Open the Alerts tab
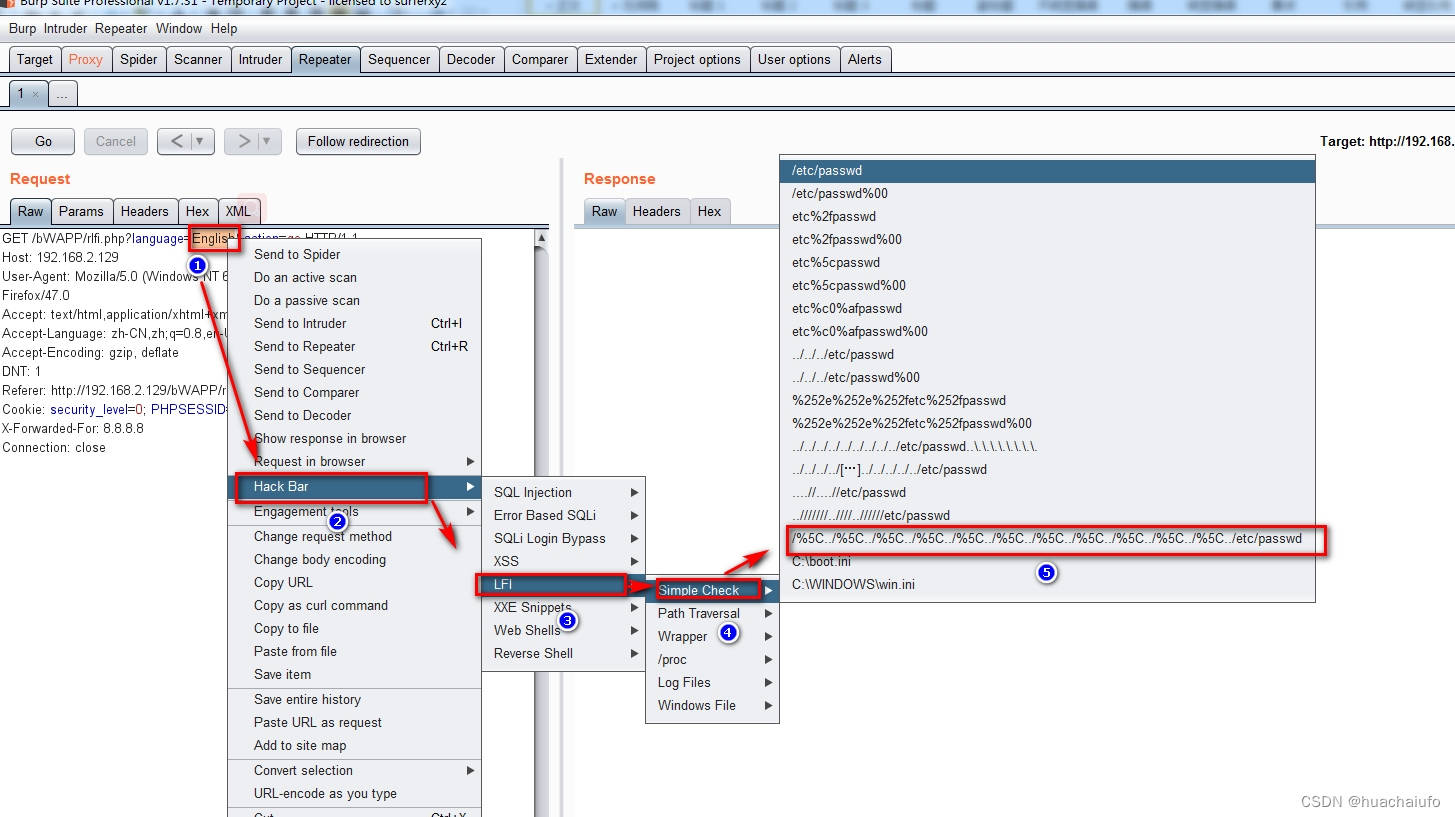 [865, 59]
